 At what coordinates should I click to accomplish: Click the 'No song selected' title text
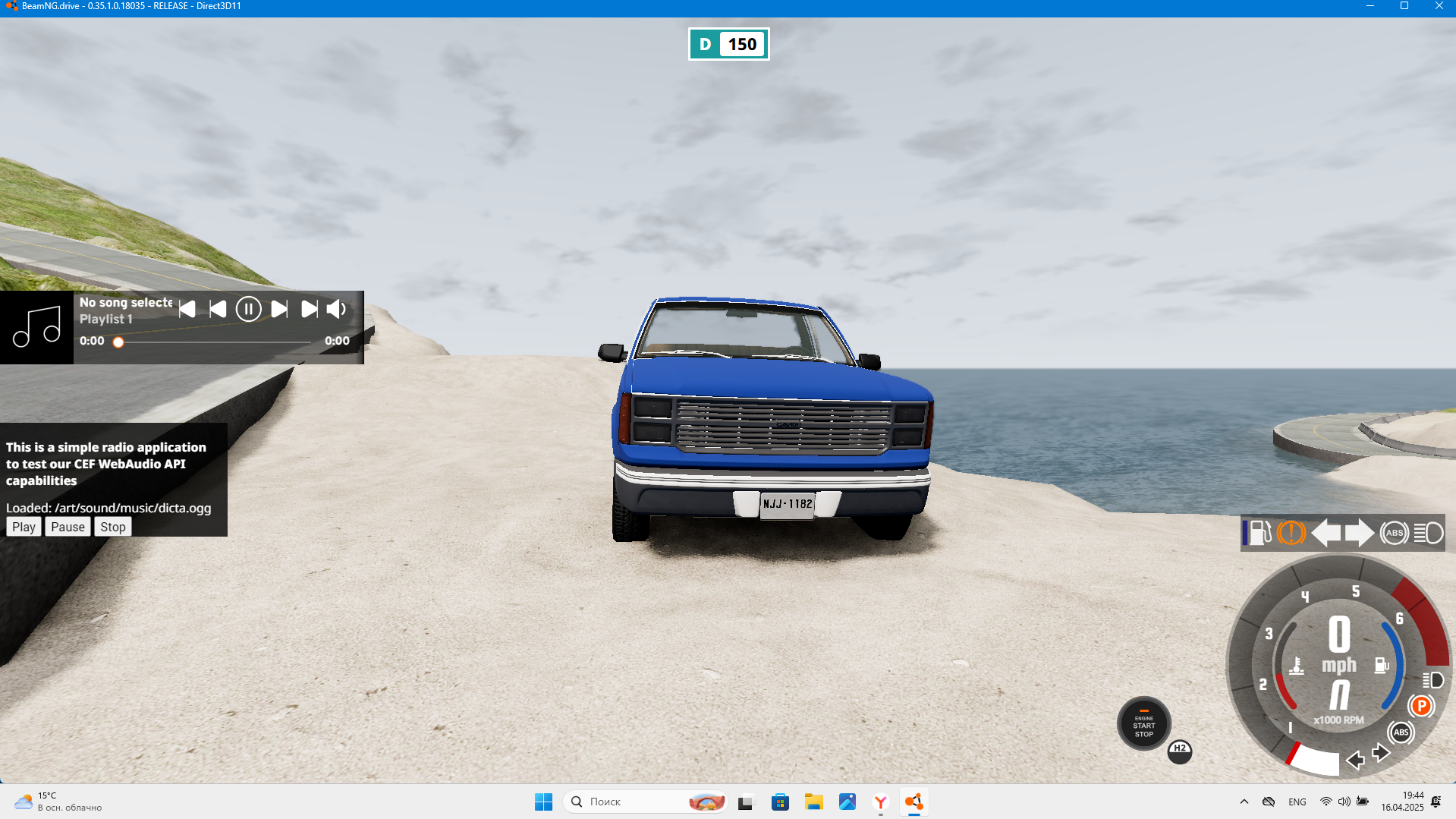(126, 302)
